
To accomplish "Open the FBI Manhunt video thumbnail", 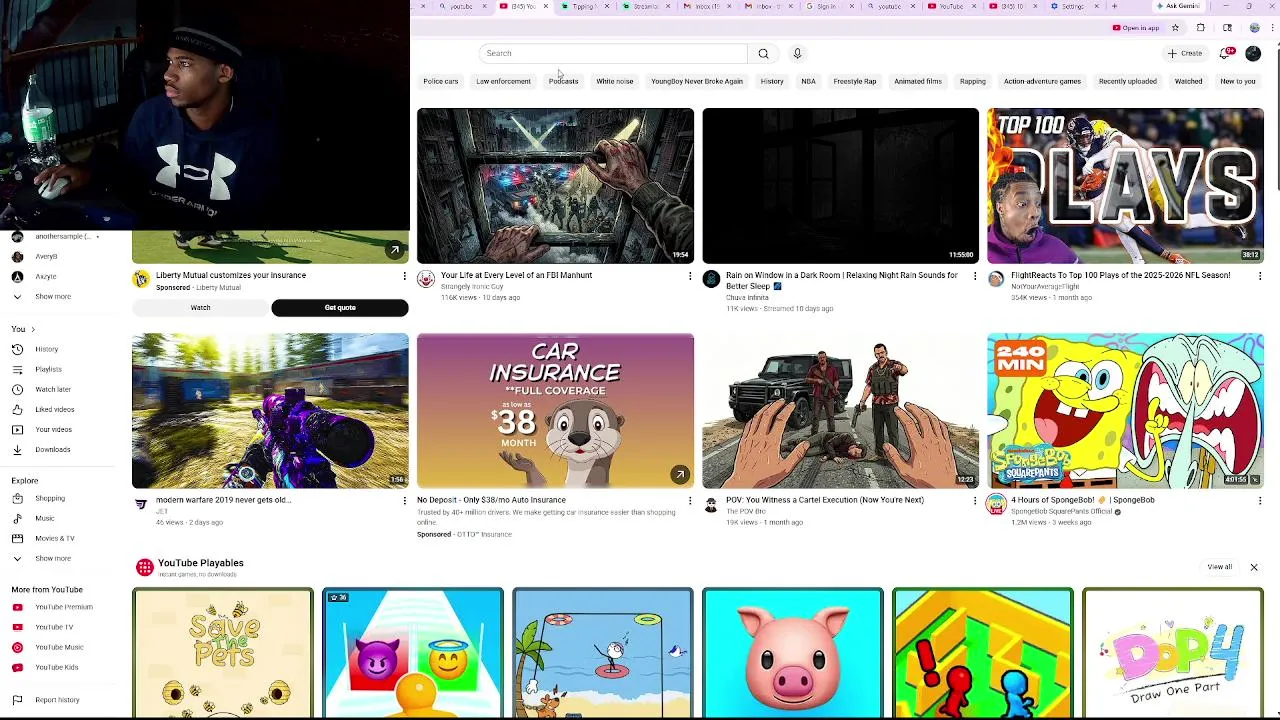I will [x=555, y=185].
